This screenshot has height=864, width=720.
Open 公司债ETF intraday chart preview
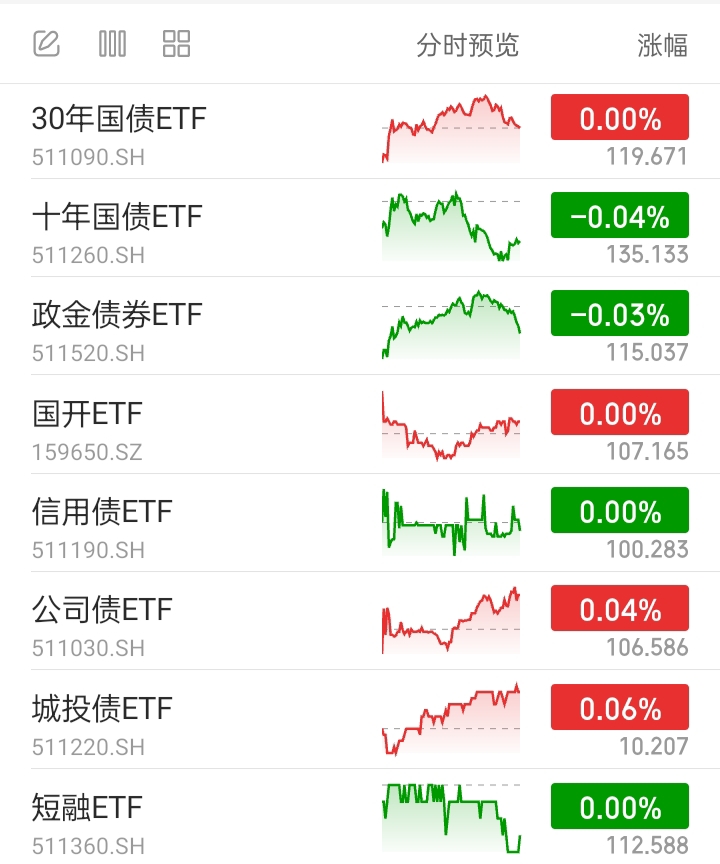[x=451, y=620]
